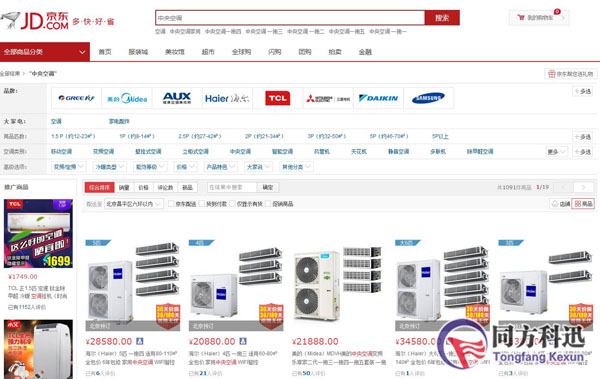Choose the red TCL brand logo
600x379 pixels.
(277, 98)
